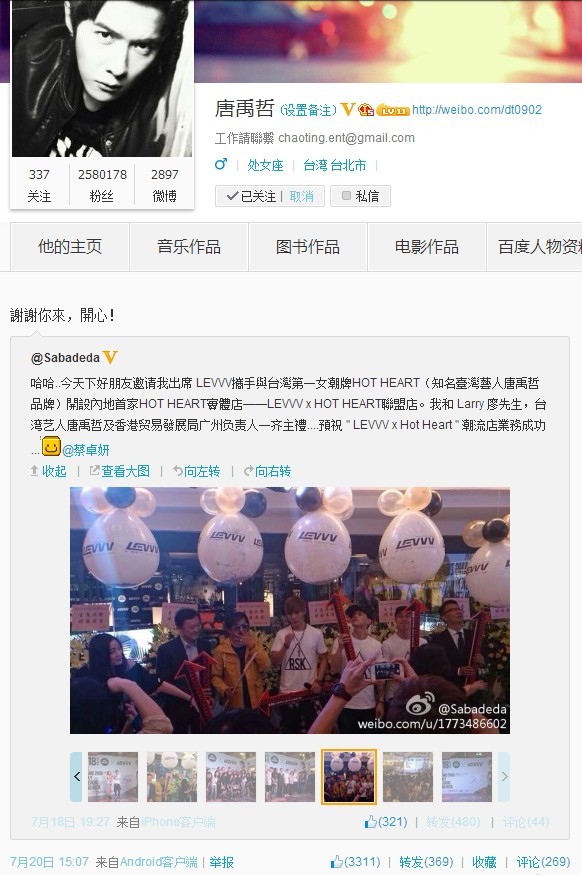
Task: Click the thumbs-up like icon showing 3311
Action: click(336, 862)
